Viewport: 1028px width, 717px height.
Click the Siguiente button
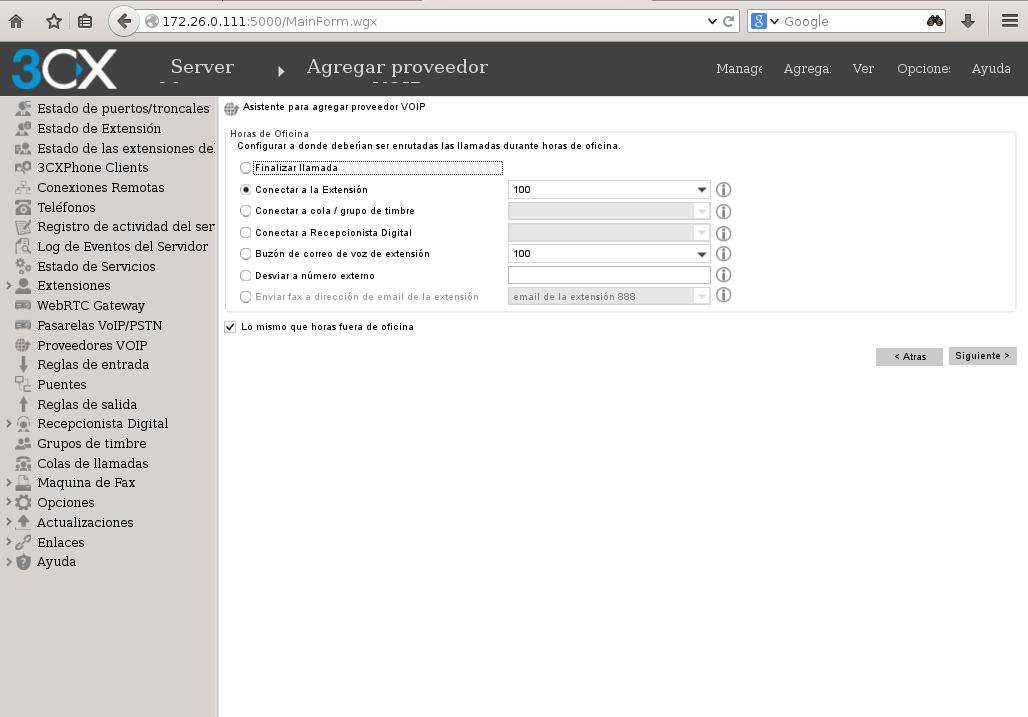tap(982, 356)
